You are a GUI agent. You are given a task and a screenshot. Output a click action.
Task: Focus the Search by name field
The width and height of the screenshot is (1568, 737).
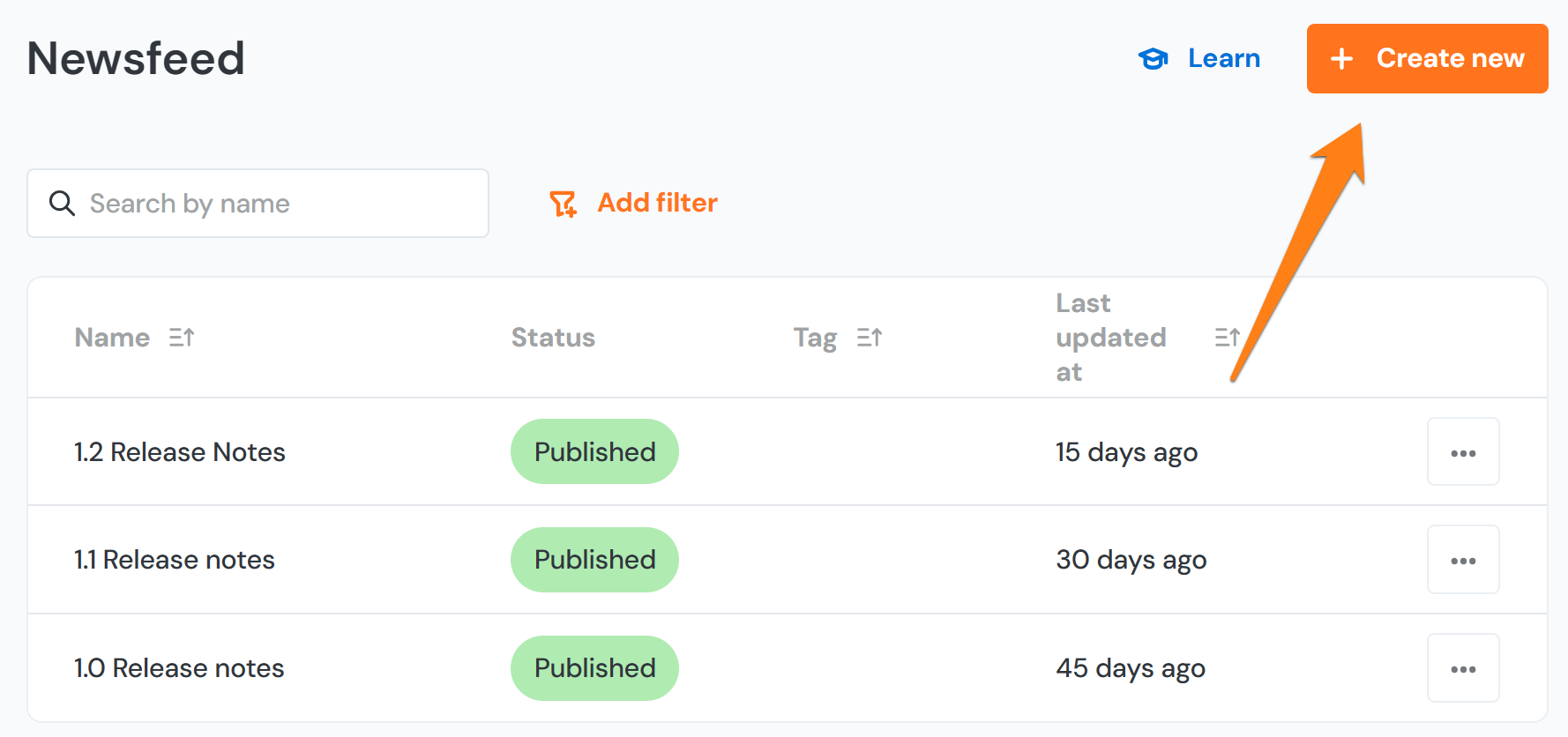(273, 204)
